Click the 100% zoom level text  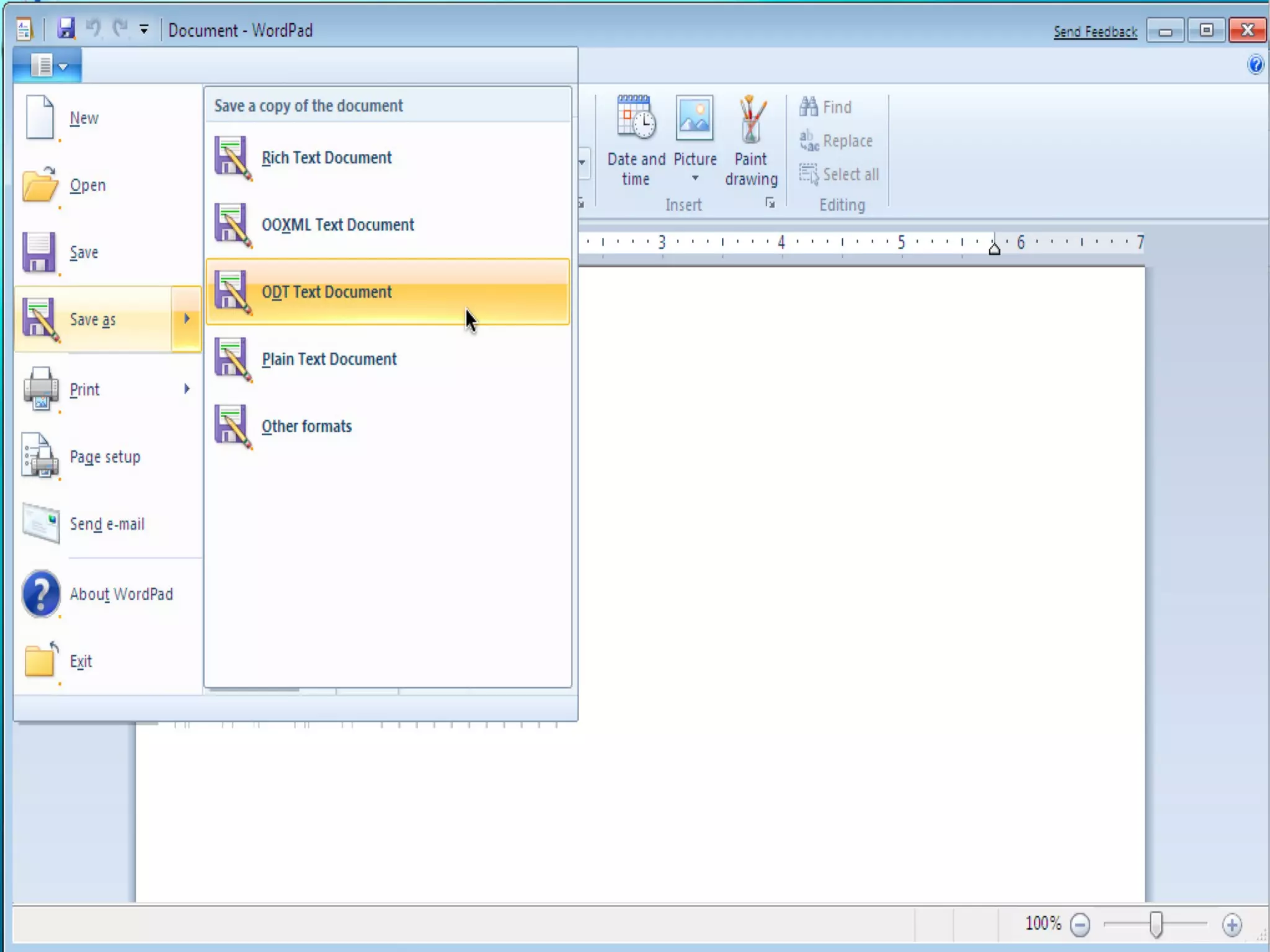click(x=1043, y=923)
